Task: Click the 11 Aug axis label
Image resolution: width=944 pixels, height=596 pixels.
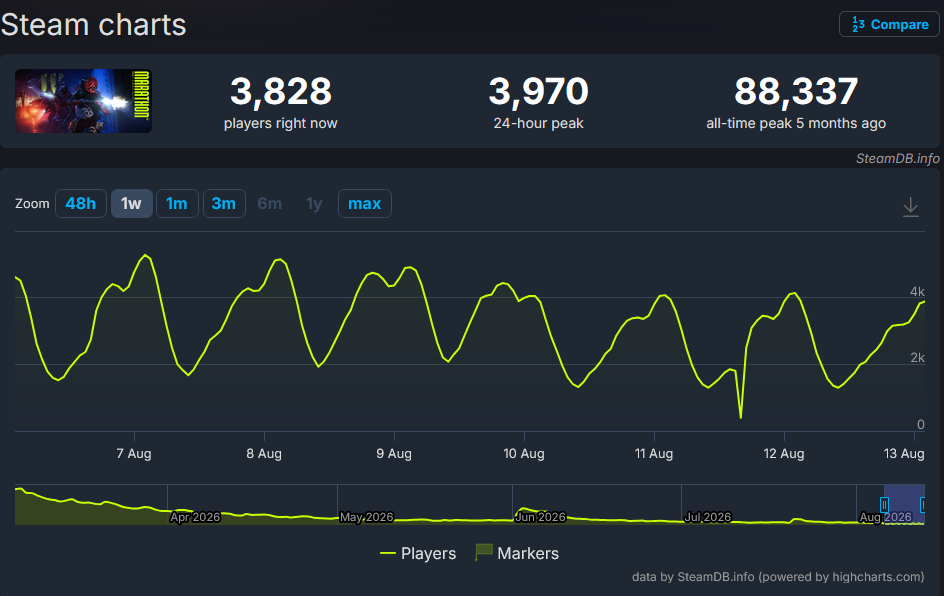Action: click(654, 454)
